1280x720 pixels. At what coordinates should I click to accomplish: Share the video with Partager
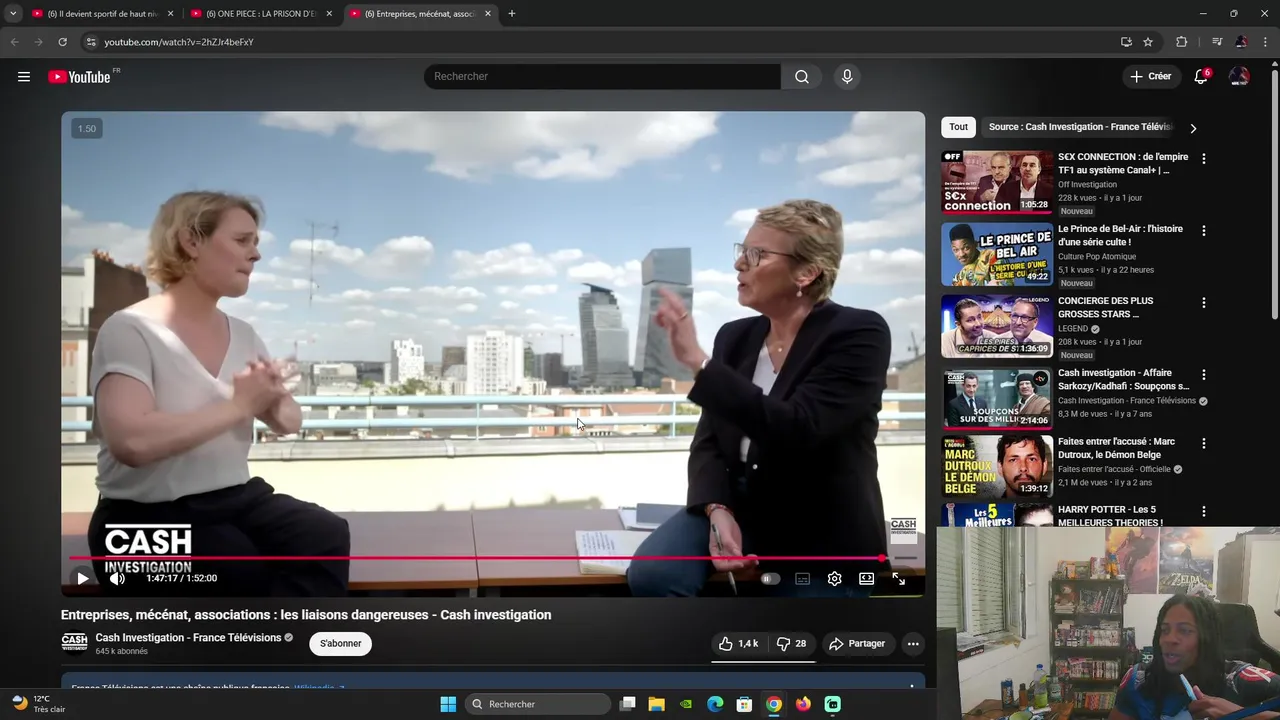(x=857, y=644)
